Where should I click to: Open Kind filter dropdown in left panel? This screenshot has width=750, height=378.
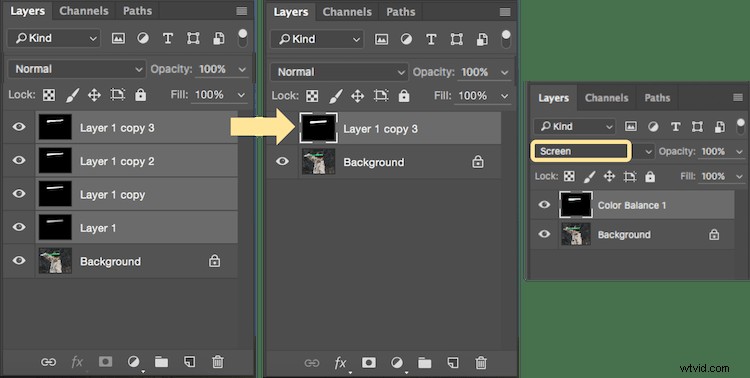click(54, 38)
